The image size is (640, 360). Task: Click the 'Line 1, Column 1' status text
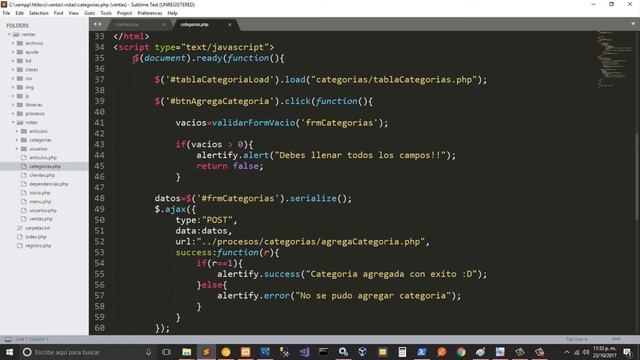[32, 339]
